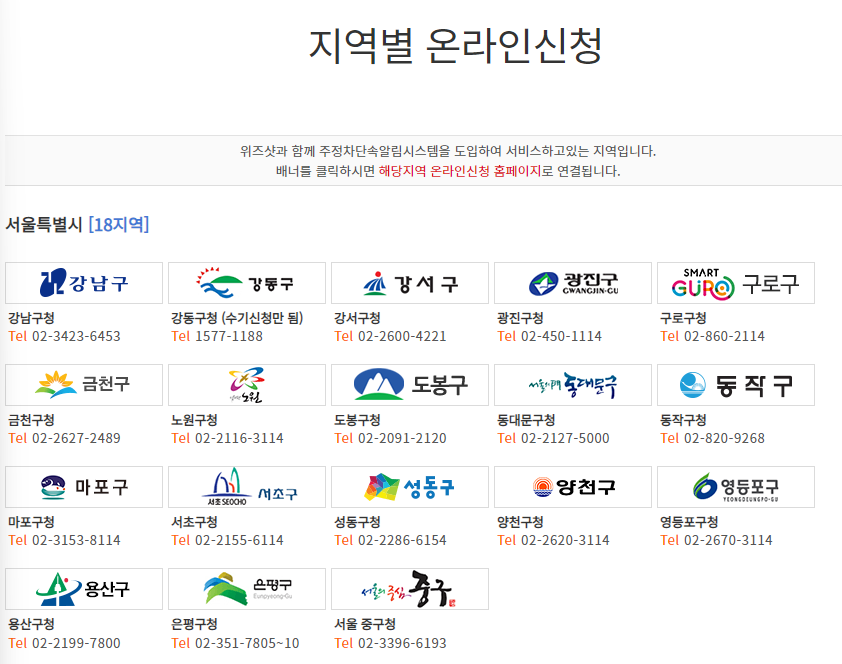
Task: Click phone number 02-2286-6154
Action: tap(402, 541)
